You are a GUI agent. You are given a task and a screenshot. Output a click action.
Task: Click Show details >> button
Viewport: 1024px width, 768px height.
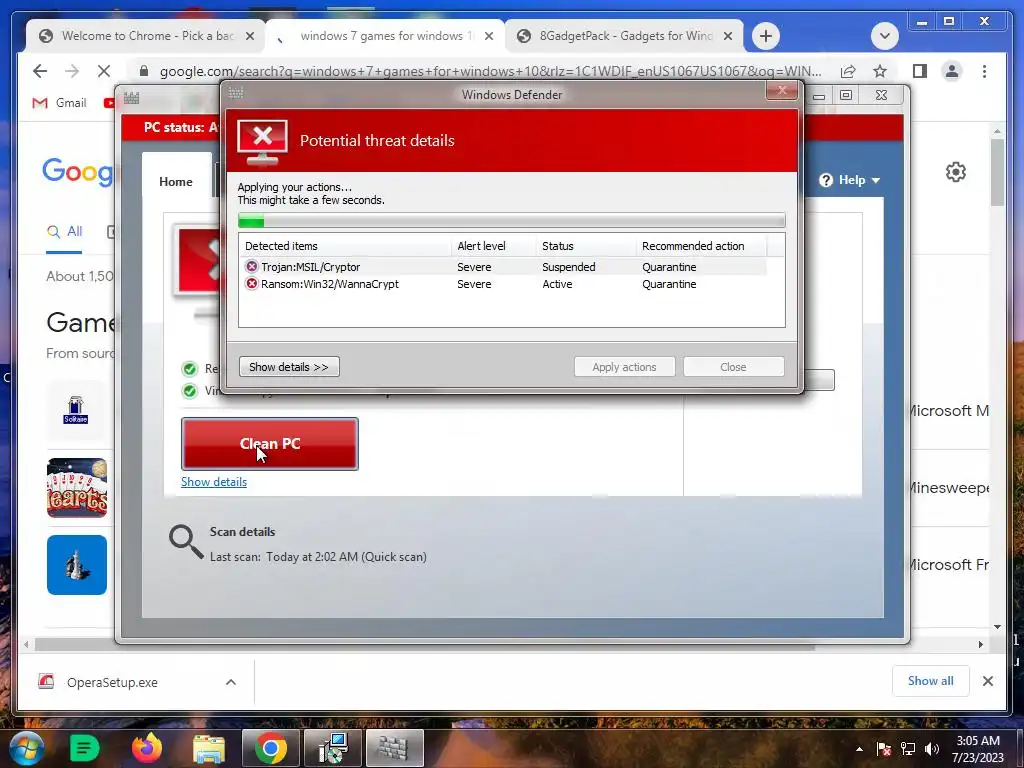click(289, 367)
